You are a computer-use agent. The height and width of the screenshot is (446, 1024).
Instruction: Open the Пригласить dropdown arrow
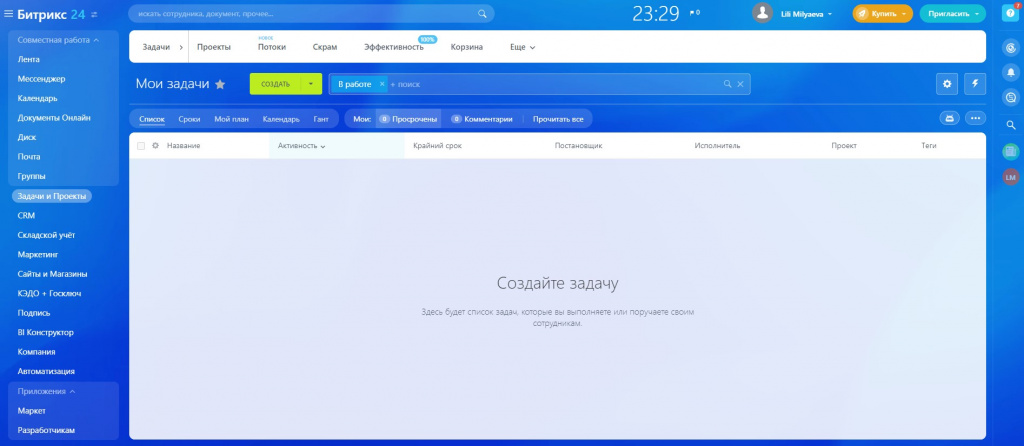pos(976,14)
